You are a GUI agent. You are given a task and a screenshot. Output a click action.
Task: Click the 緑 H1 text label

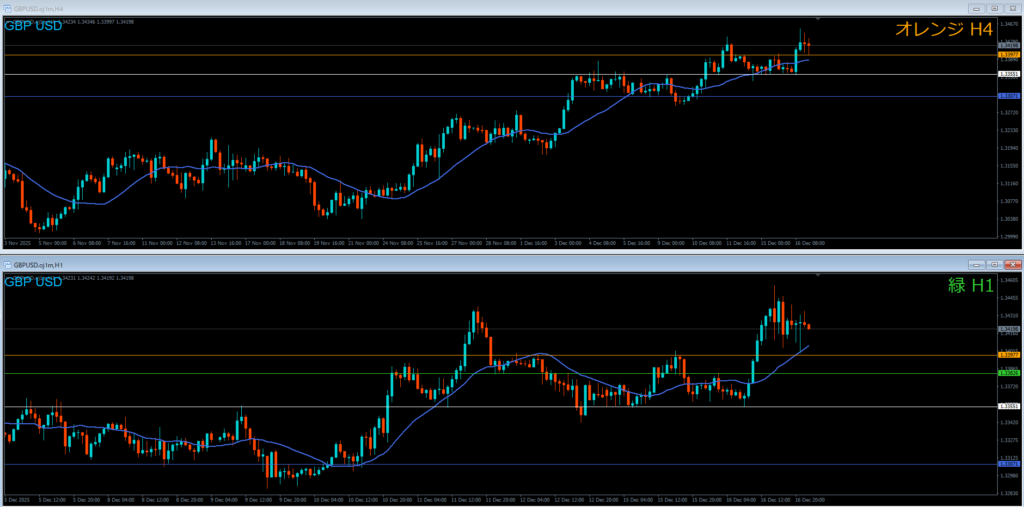coord(969,285)
